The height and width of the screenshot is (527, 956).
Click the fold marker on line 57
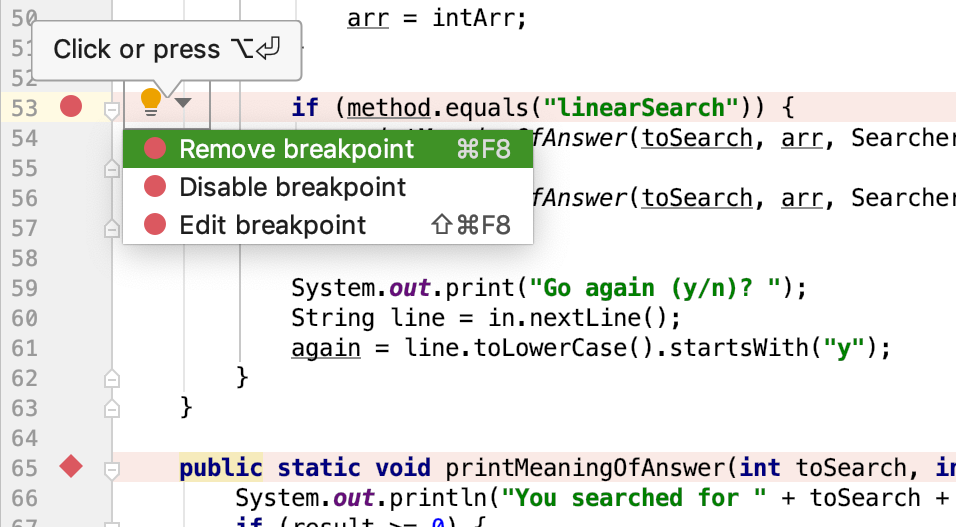[111, 229]
